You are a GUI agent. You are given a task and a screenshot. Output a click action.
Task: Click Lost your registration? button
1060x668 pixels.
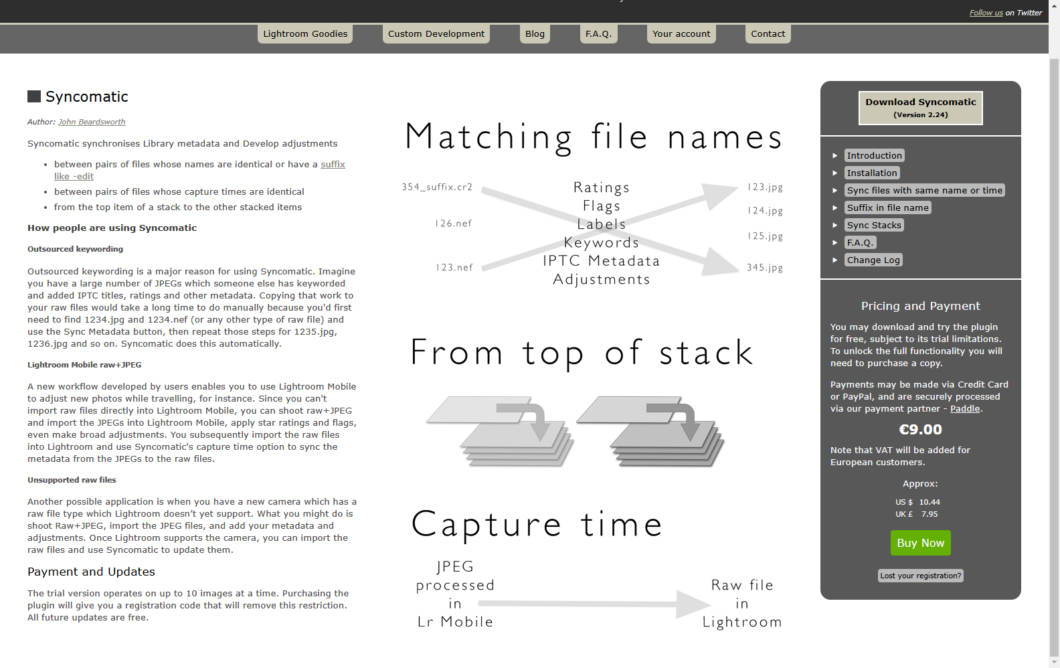click(920, 576)
